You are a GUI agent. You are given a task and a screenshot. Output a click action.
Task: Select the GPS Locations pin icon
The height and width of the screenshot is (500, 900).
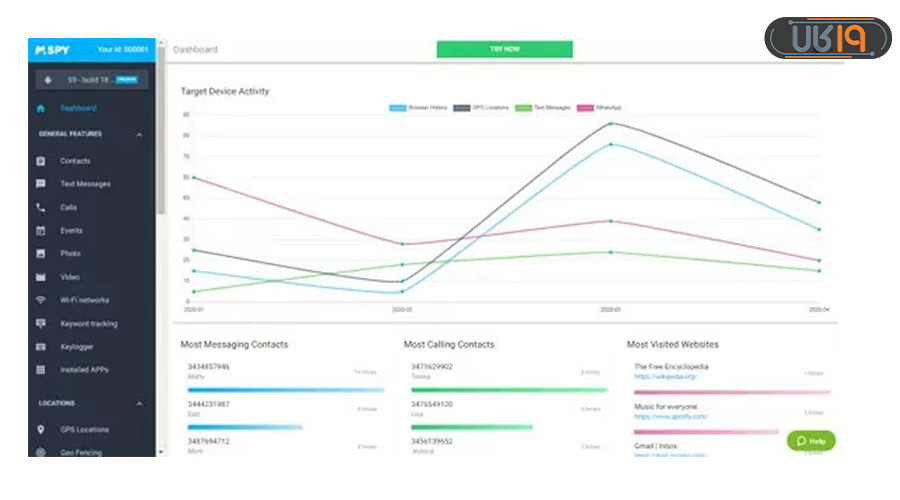[41, 430]
